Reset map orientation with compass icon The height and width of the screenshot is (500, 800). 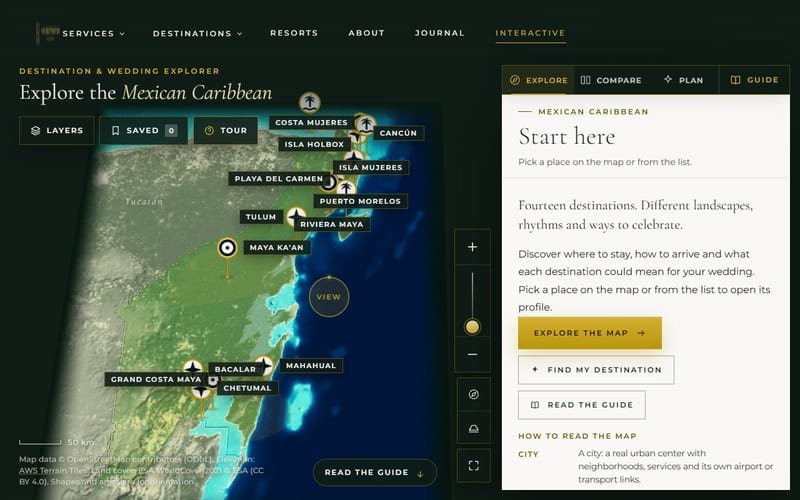point(473,394)
